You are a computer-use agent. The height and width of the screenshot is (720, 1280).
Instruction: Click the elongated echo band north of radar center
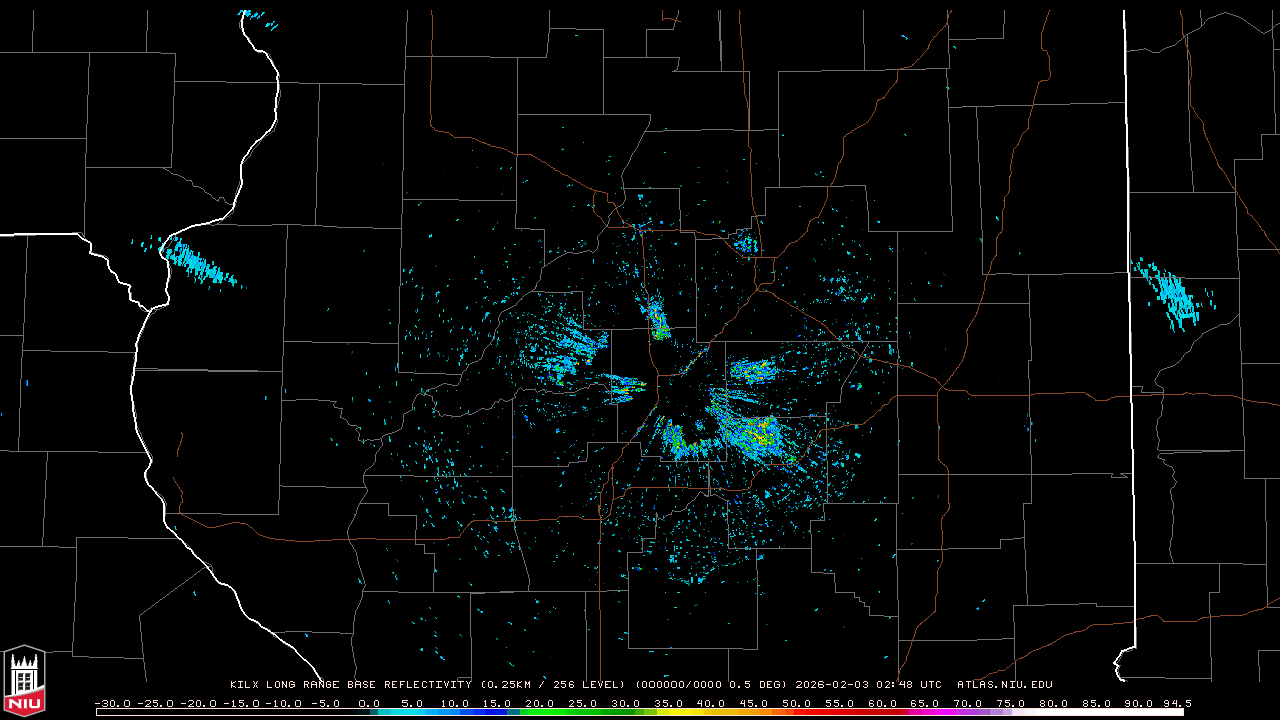[659, 320]
